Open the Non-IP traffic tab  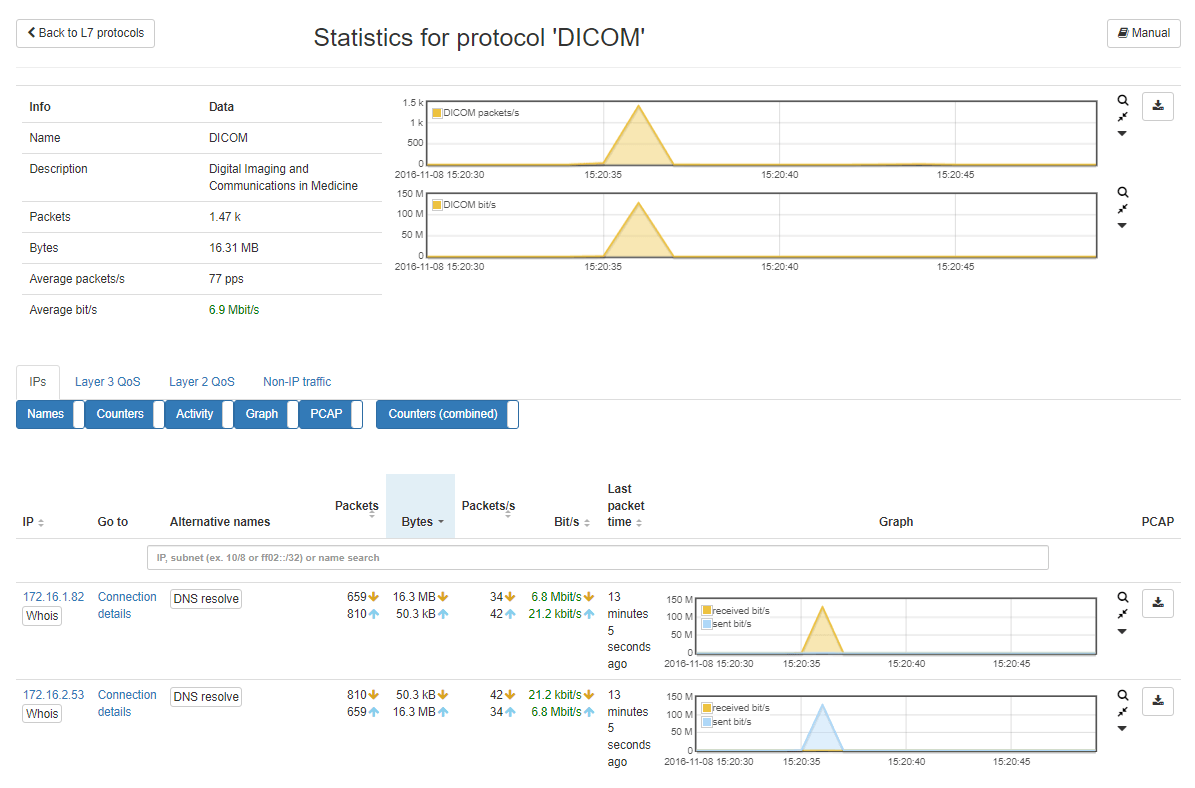297,382
